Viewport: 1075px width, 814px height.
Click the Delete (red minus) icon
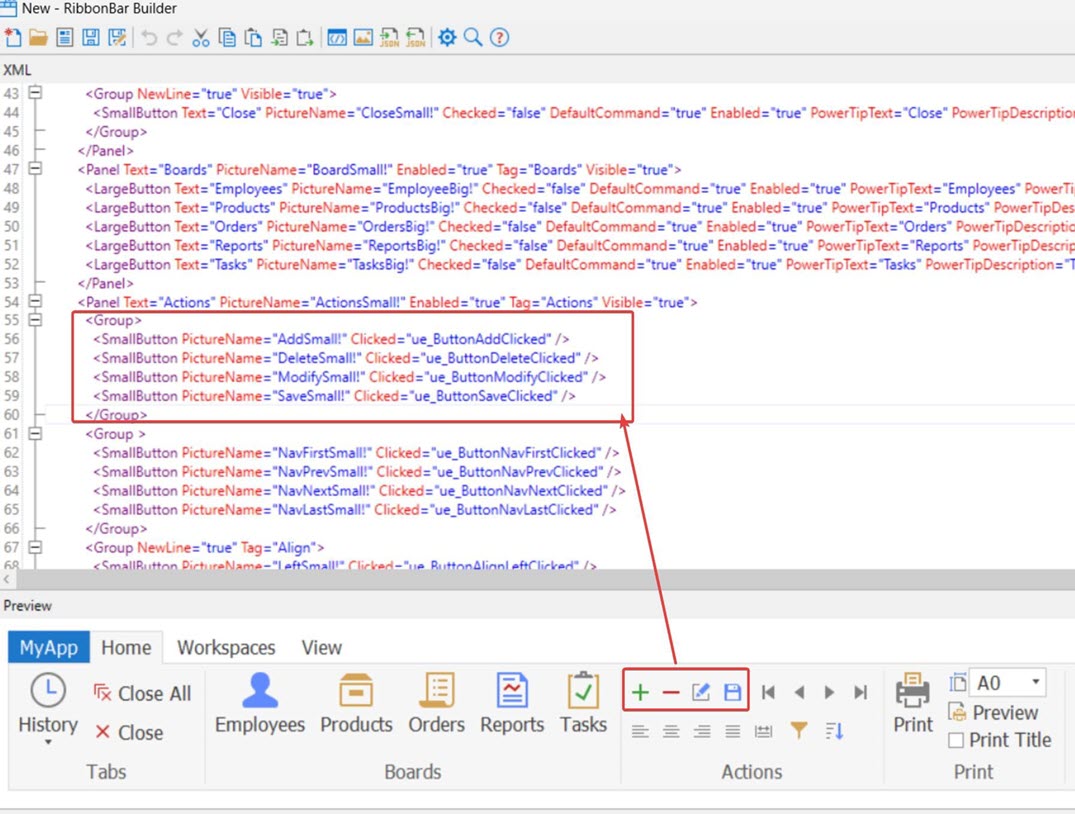(671, 692)
